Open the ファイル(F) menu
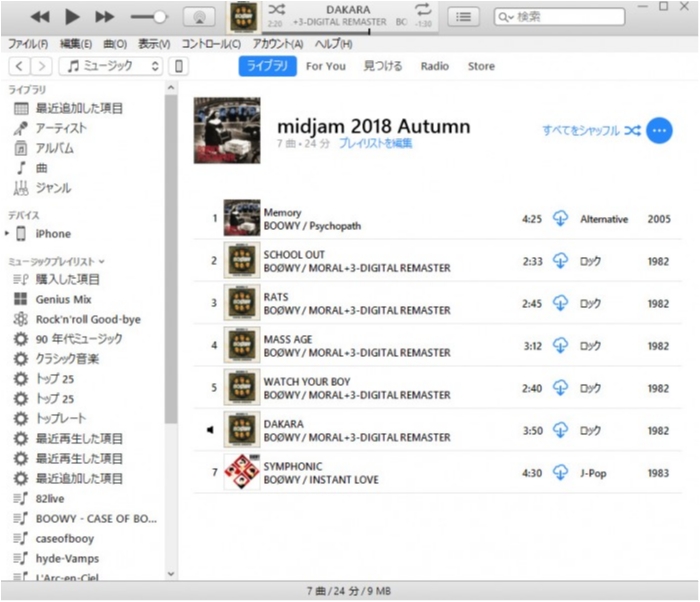The width and height of the screenshot is (700, 602). (x=28, y=44)
